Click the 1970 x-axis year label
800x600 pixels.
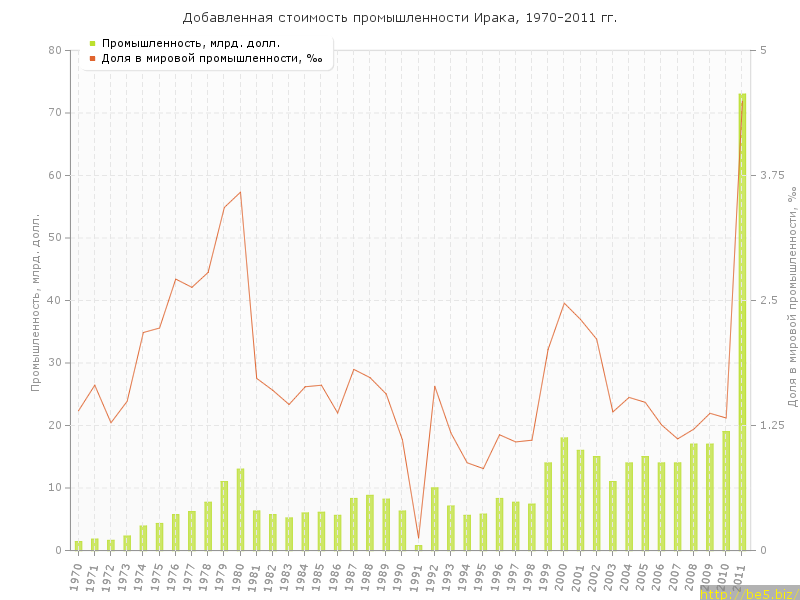click(x=76, y=575)
